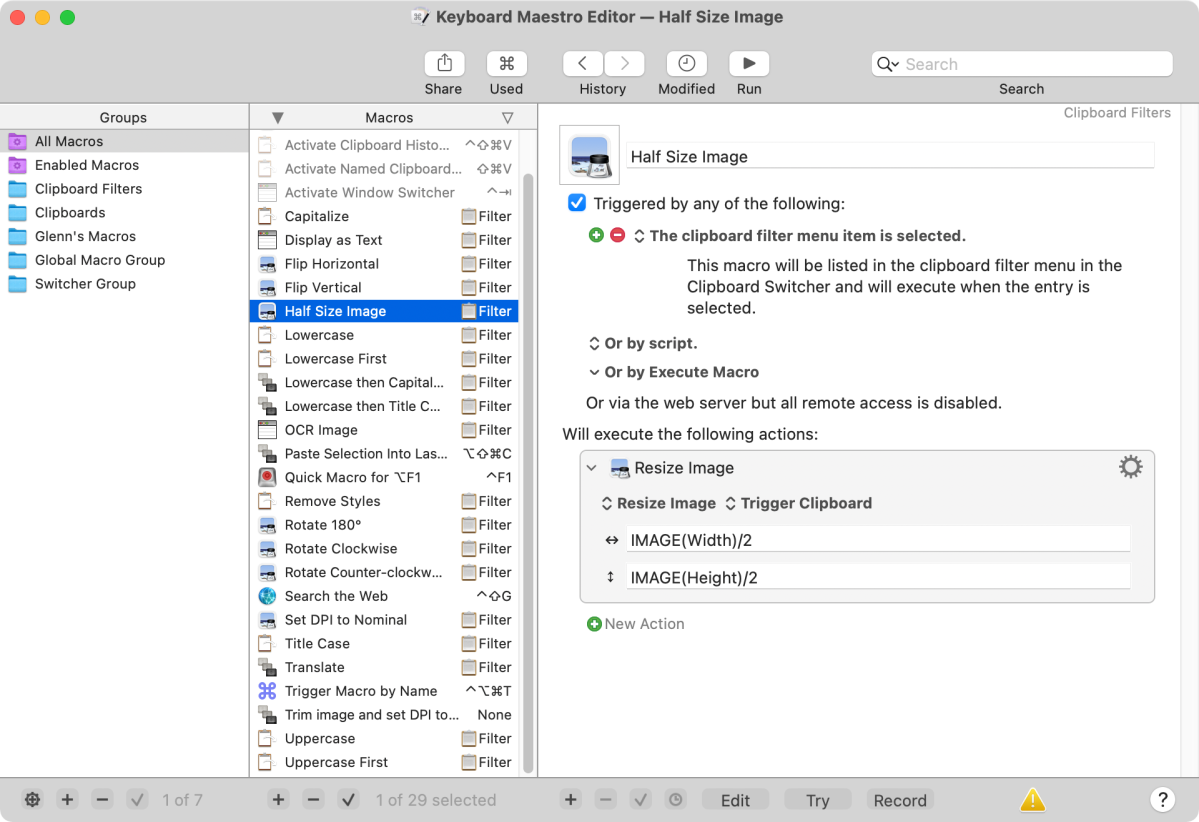Click the action timer clock button
Screen dimensions: 1199x822
(675, 800)
